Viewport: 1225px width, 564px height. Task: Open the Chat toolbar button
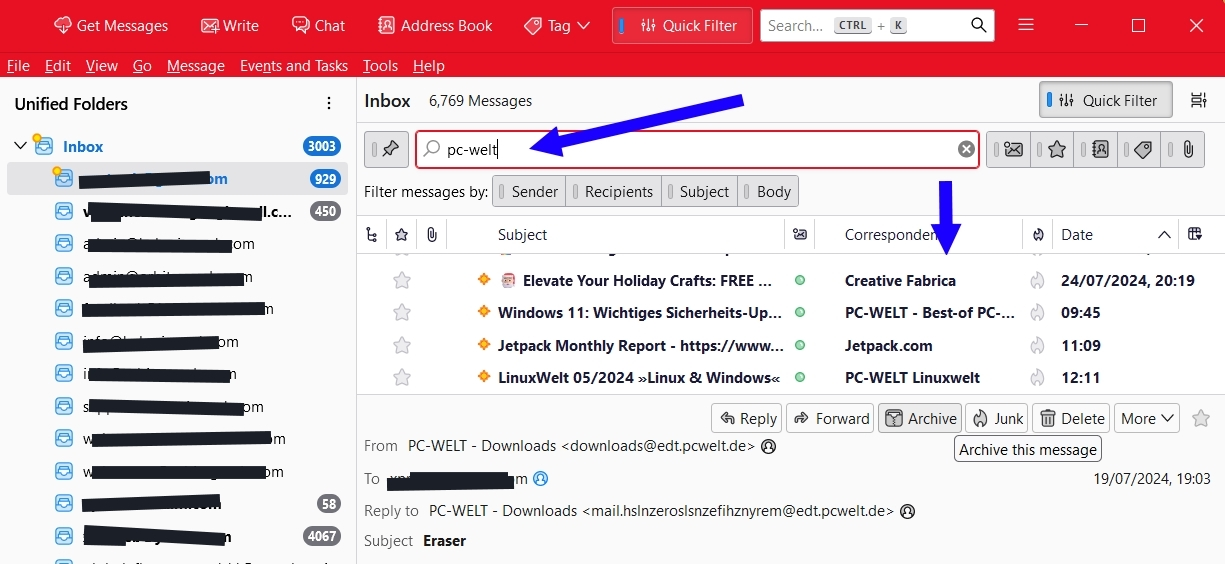(318, 26)
